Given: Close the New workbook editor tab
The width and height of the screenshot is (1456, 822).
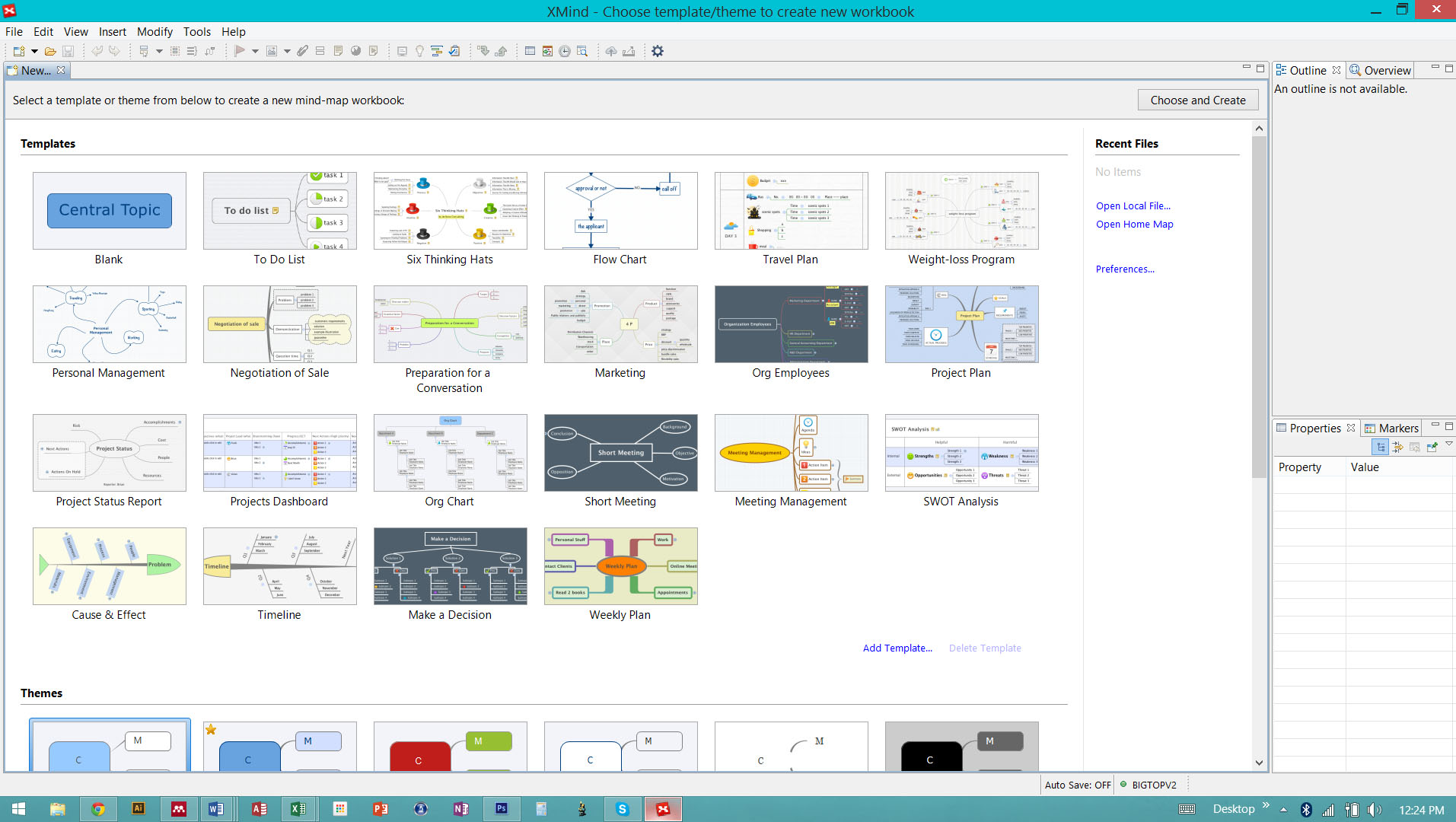Looking at the screenshot, I should [x=61, y=70].
